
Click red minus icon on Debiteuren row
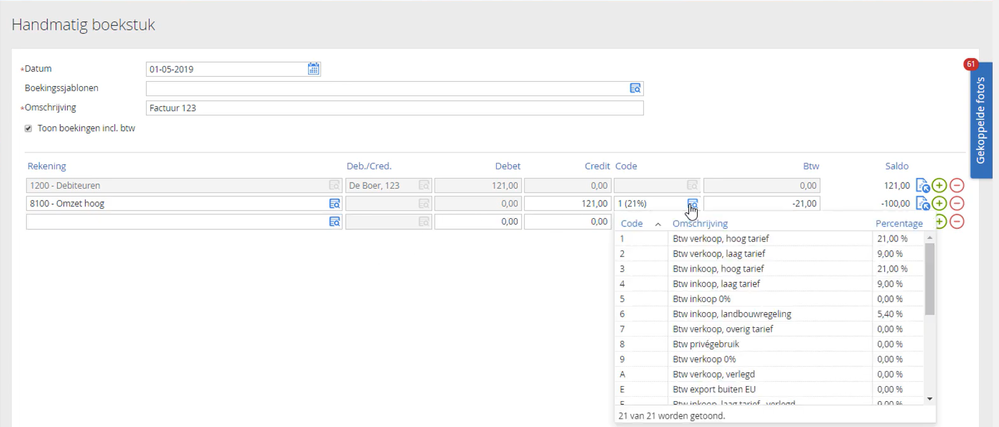pos(957,185)
